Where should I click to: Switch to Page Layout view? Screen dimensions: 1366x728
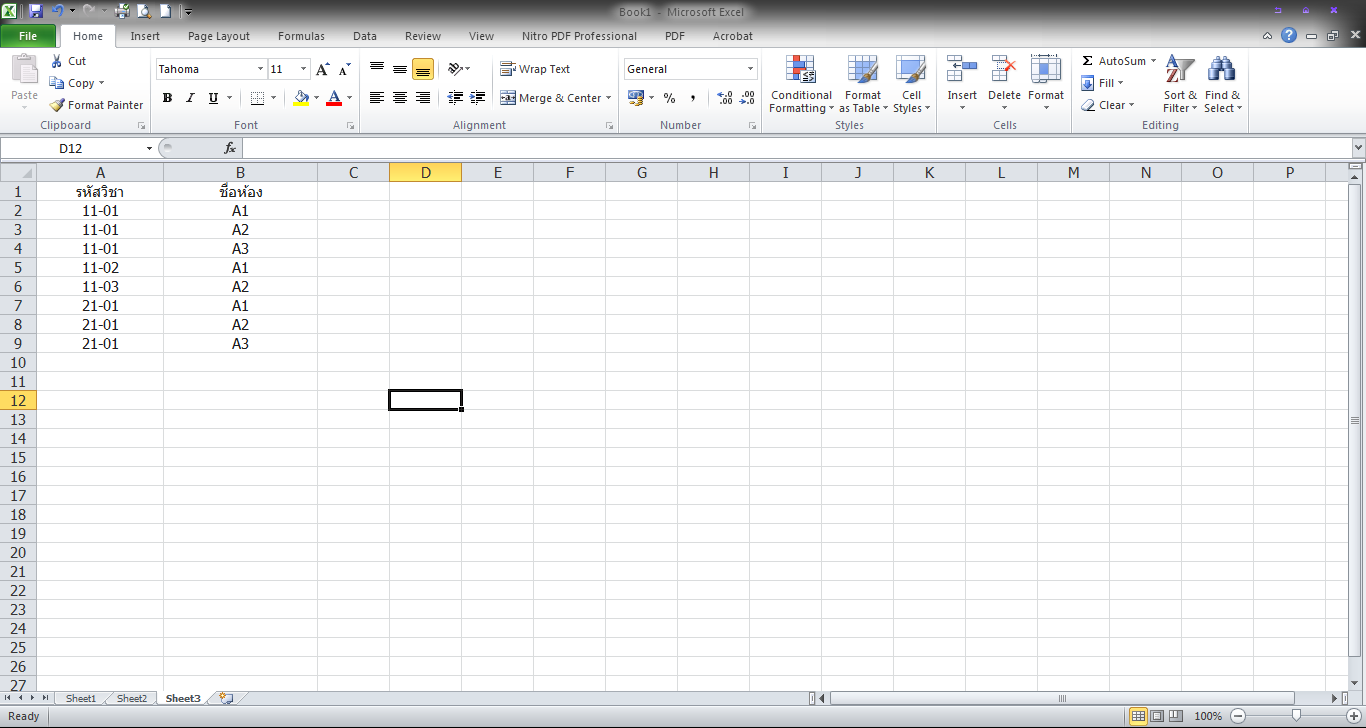[1157, 716]
